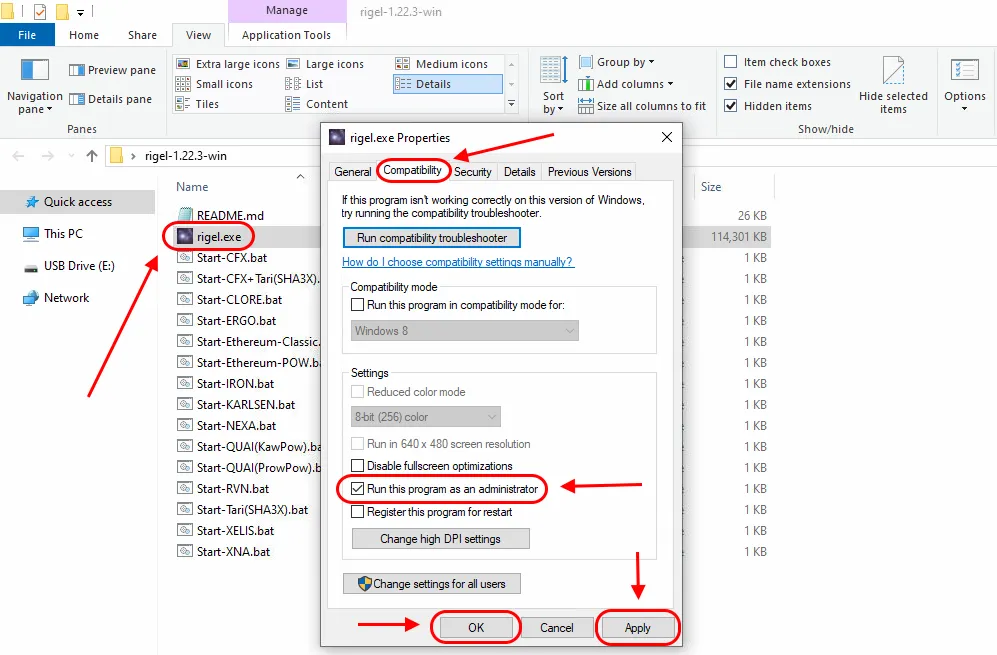Open the File ribbon tab
Screen dimensions: 997x655
[x=27, y=35]
